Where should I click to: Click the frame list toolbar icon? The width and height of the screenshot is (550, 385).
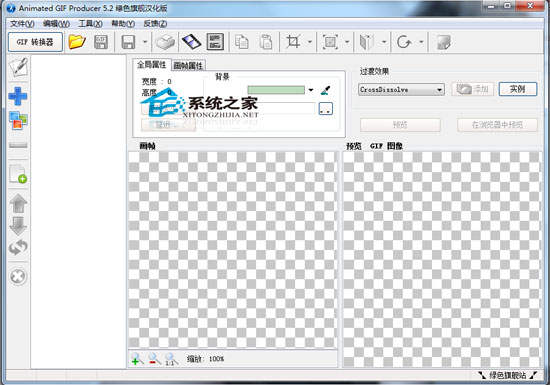pyautogui.click(x=215, y=42)
